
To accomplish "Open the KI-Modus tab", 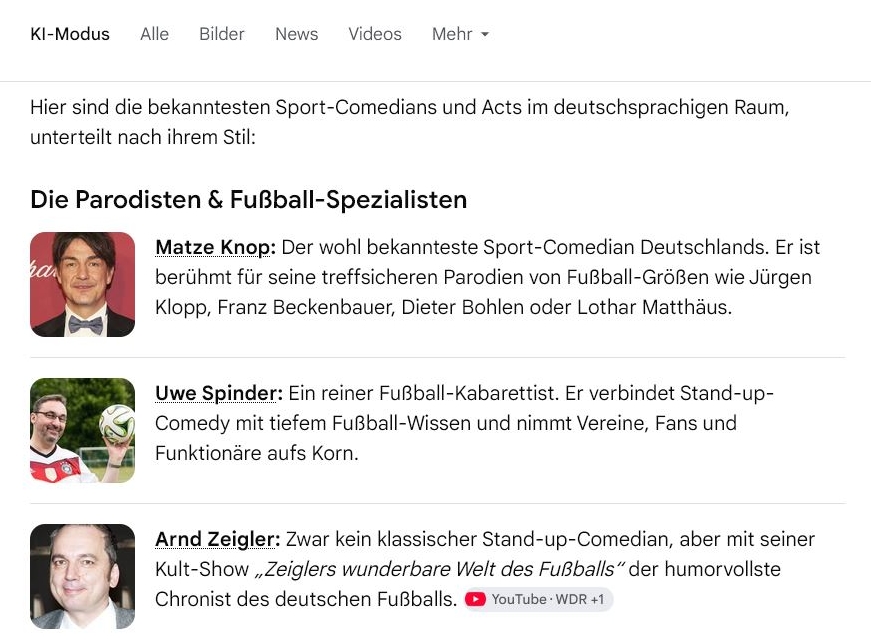I will click(x=70, y=34).
